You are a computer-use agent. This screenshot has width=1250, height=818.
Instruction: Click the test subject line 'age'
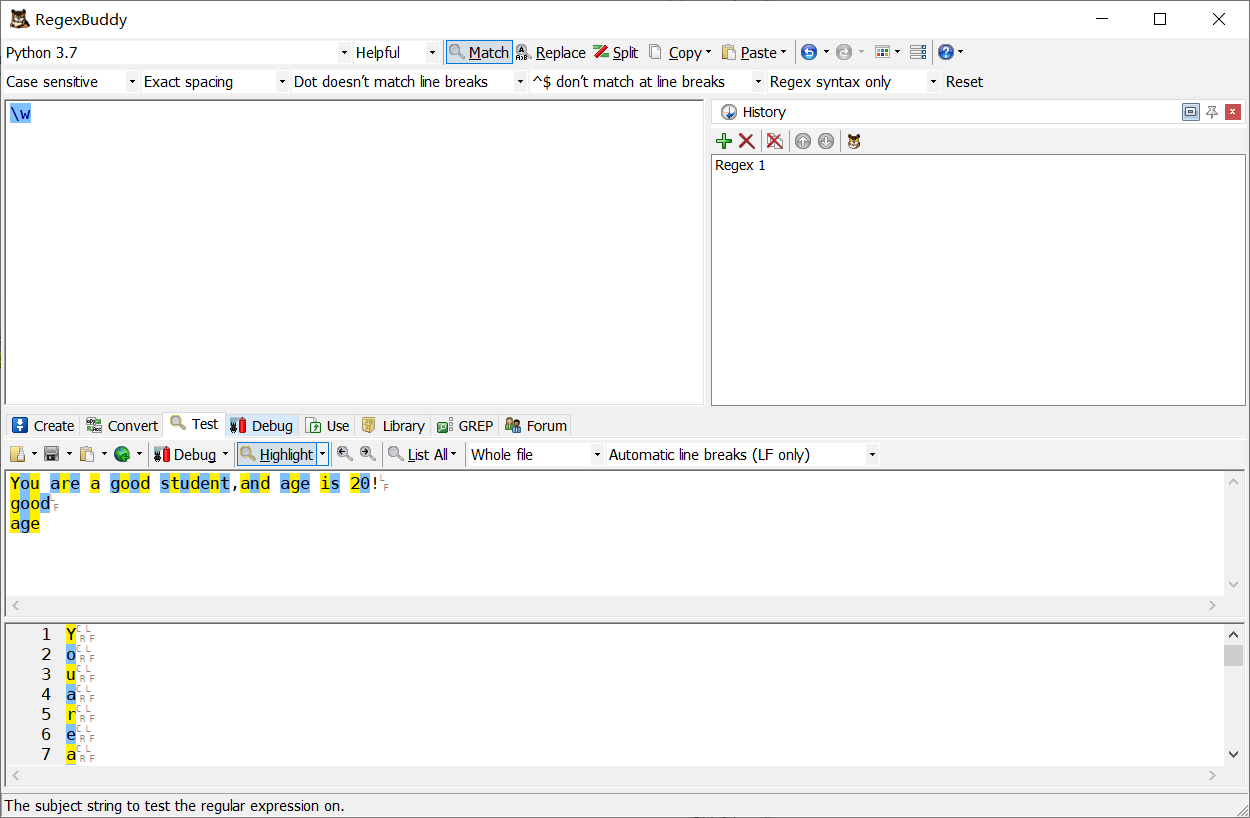click(25, 523)
